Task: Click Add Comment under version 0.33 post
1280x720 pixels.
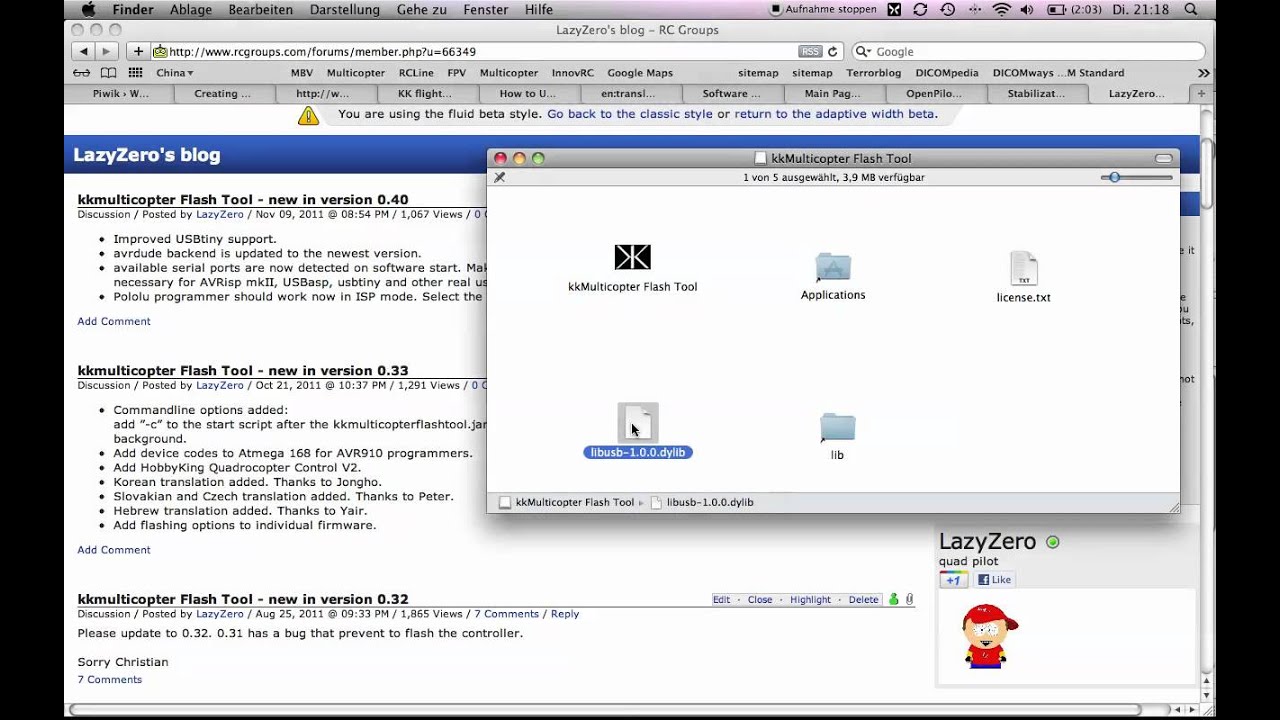Action: tap(114, 550)
